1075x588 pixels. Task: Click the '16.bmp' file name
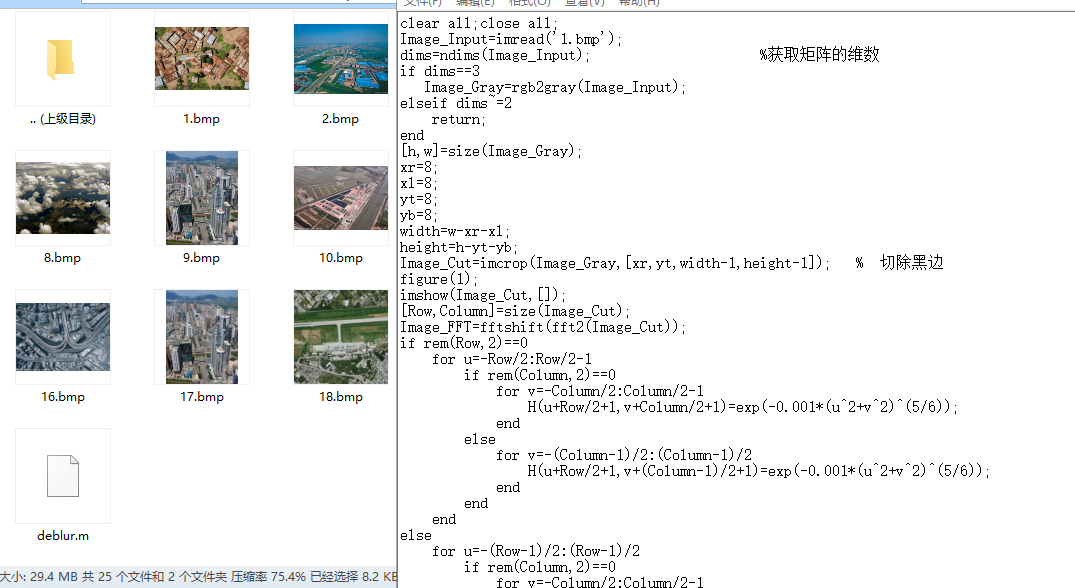[63, 397]
